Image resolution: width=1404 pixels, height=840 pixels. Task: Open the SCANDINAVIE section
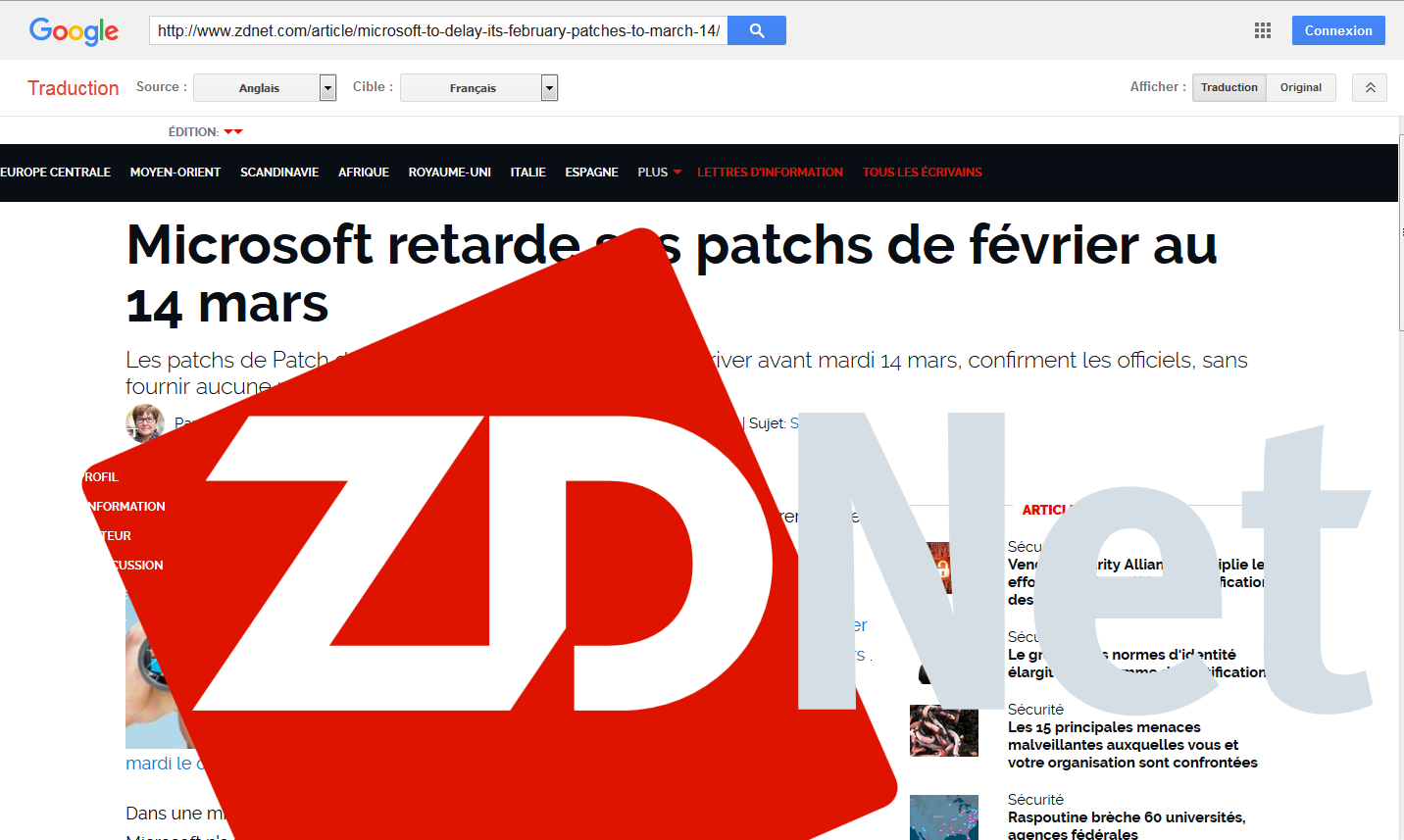point(279,173)
